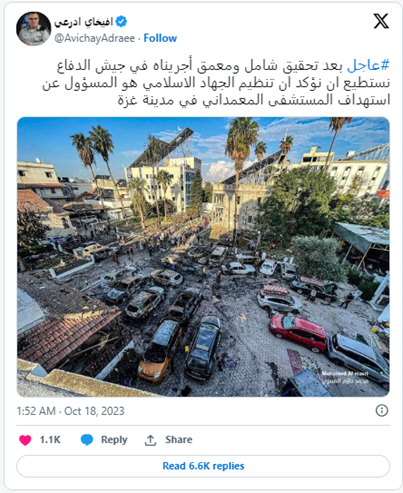Open the profile avatar picture

[33, 28]
